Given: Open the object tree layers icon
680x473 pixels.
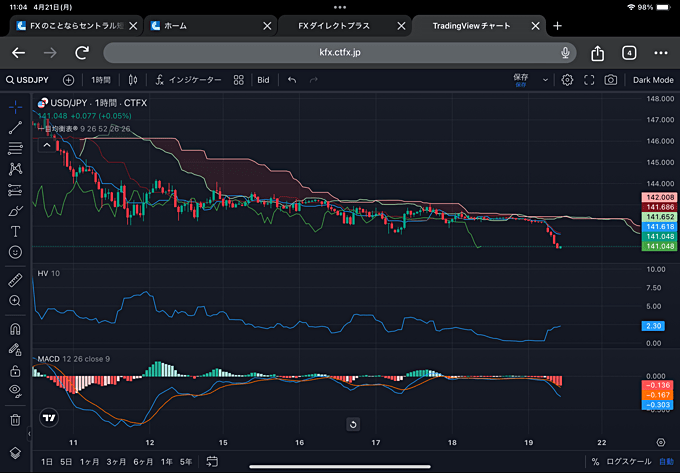Looking at the screenshot, I should (x=15, y=453).
